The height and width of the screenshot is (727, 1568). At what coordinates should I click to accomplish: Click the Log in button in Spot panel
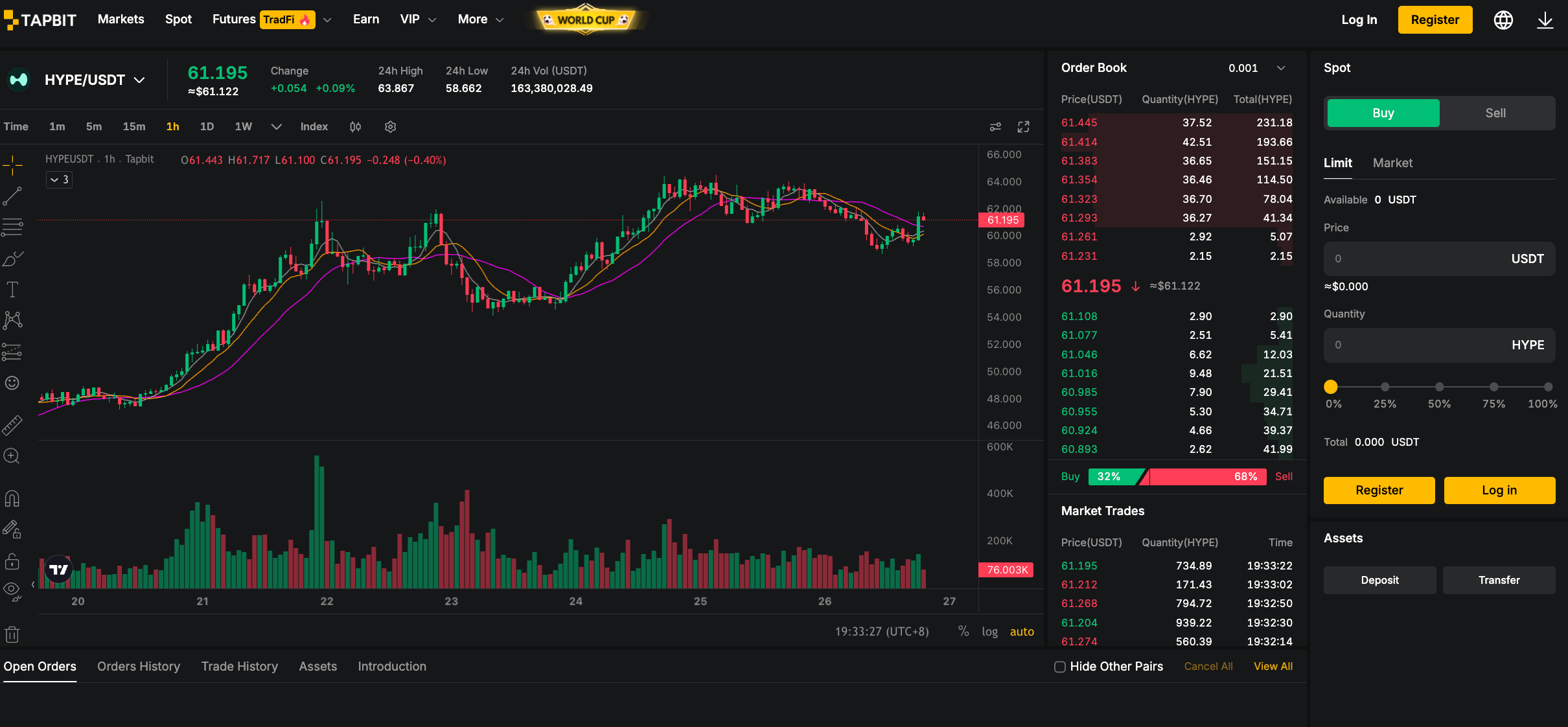coord(1500,490)
